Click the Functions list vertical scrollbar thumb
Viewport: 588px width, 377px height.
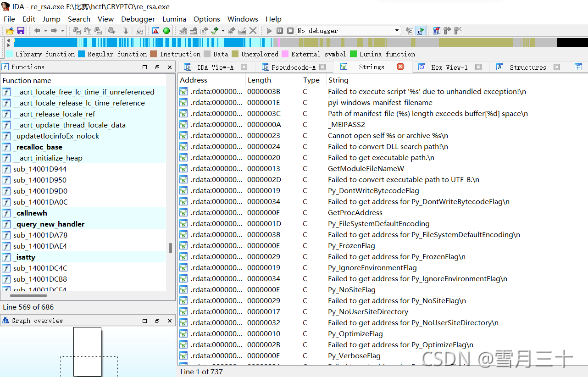[x=170, y=248]
